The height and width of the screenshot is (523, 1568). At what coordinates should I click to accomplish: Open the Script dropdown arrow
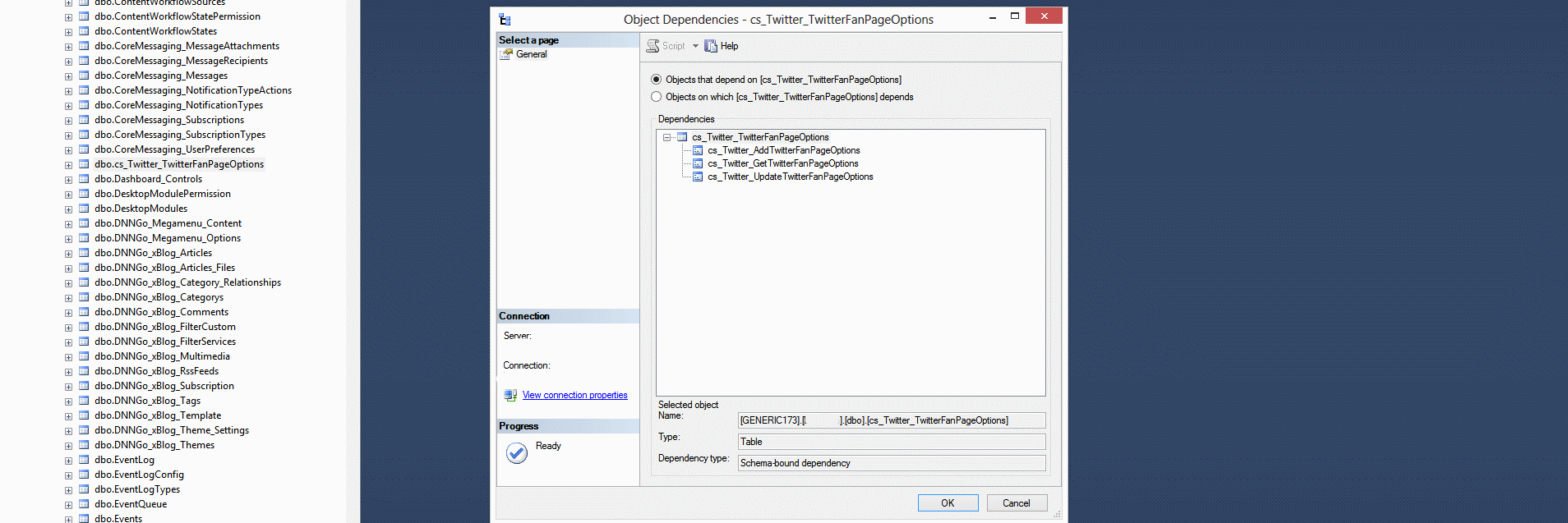coord(695,46)
